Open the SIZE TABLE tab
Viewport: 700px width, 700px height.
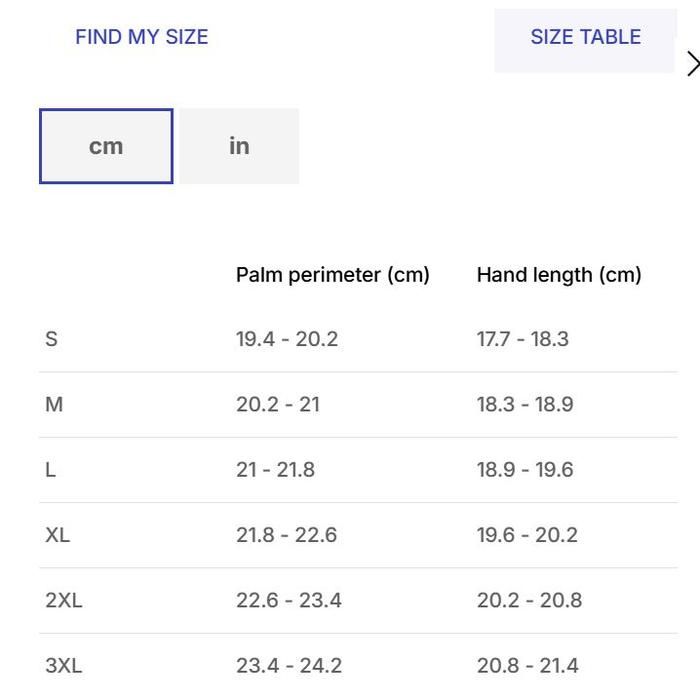pos(585,38)
